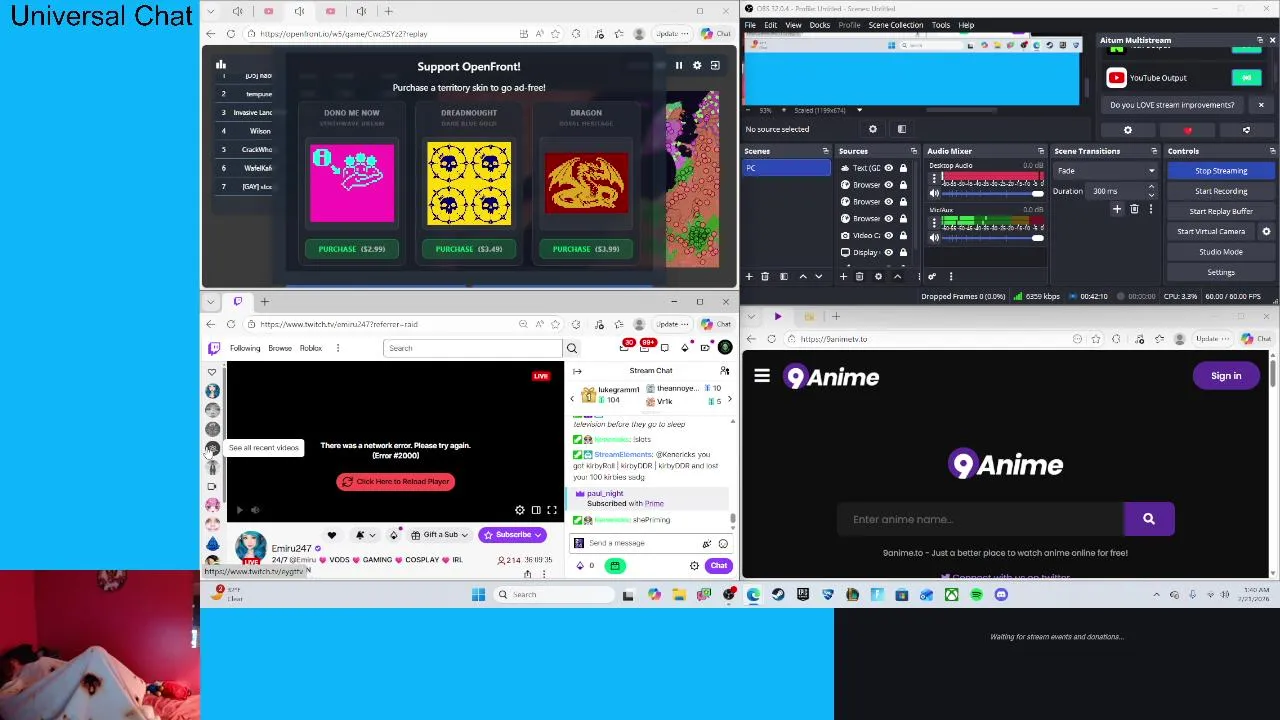Open the Sources properties gear icon
Viewport: 1280px width, 720px height.
pyautogui.click(x=878, y=277)
